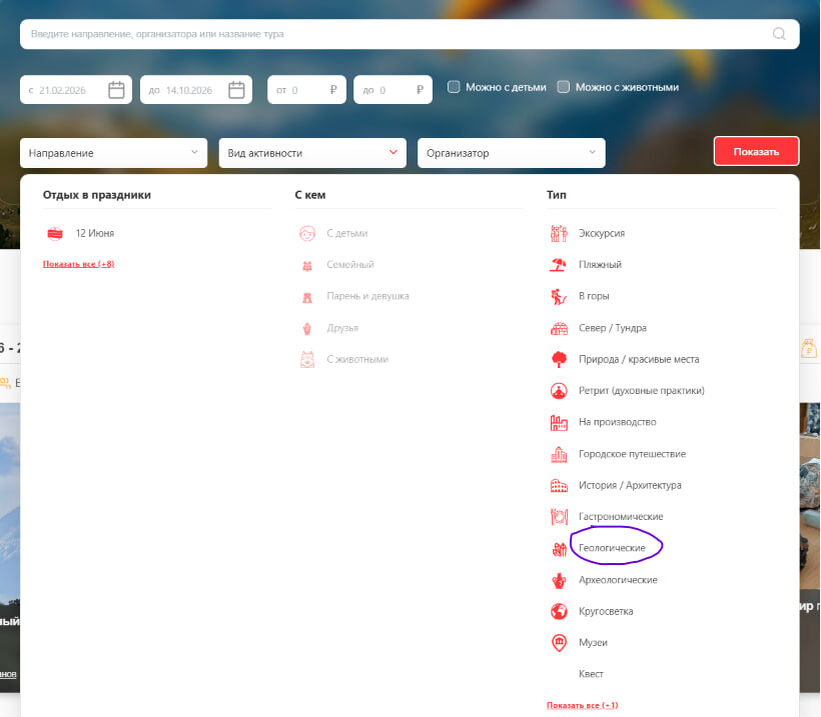Enable the Можно с детьми checkbox
The height and width of the screenshot is (717, 821).
(453, 87)
